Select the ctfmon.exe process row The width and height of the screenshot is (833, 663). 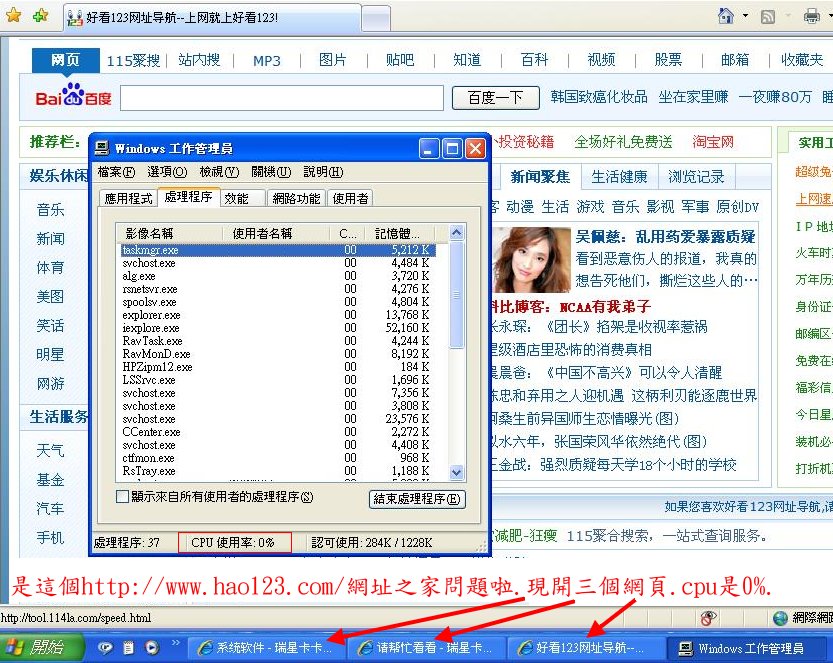[278, 458]
